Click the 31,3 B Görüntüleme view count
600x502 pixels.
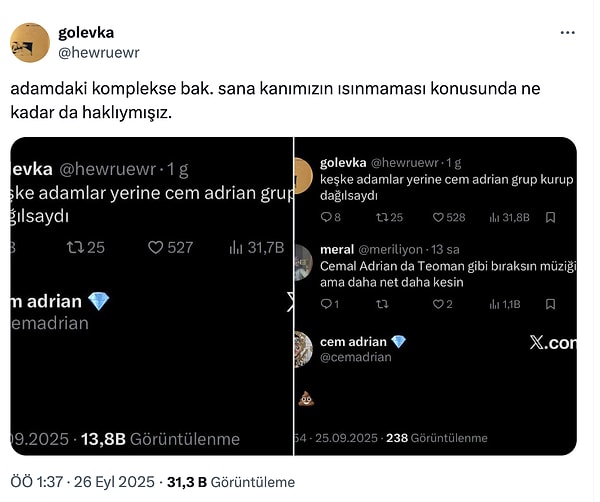(x=231, y=482)
